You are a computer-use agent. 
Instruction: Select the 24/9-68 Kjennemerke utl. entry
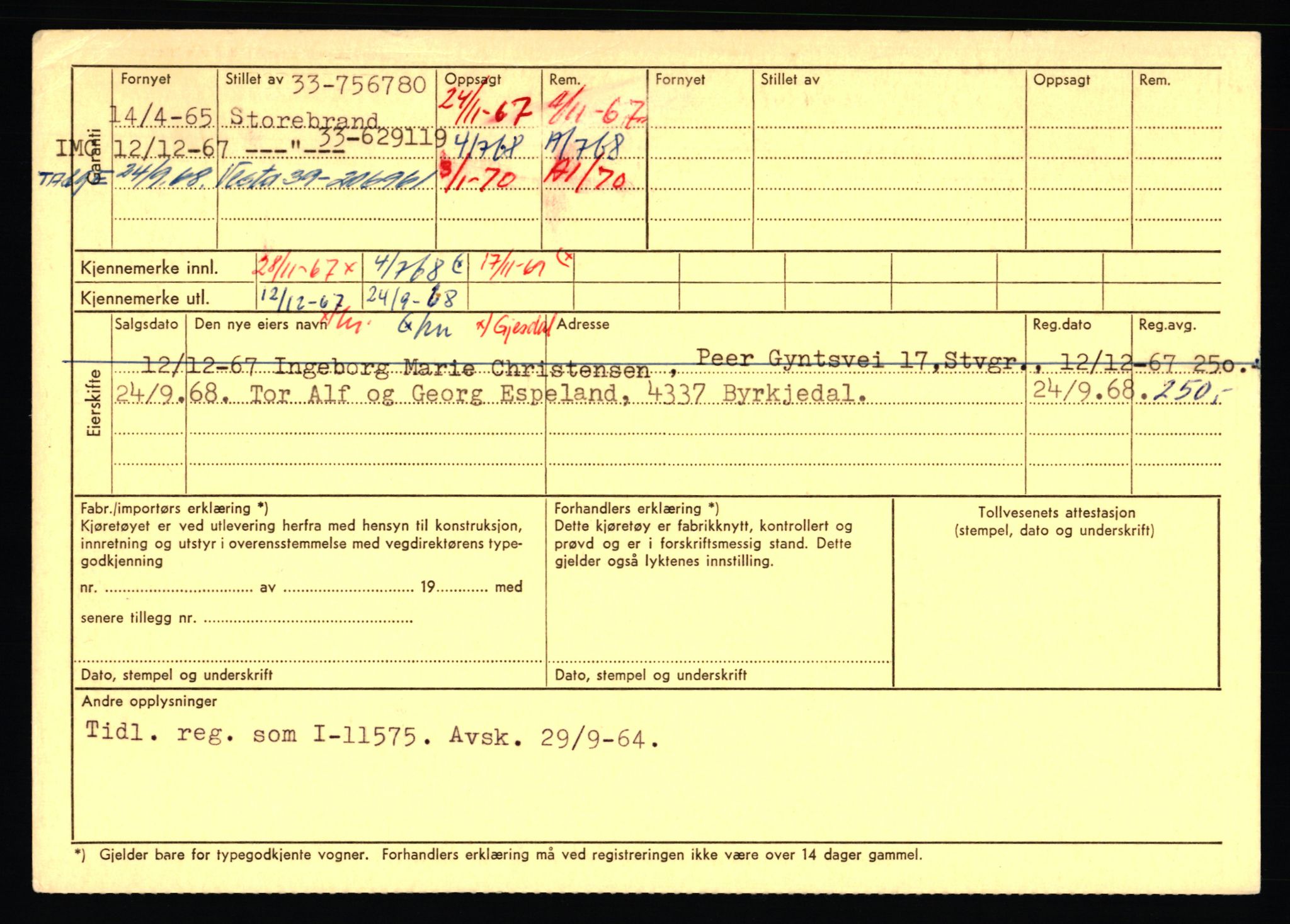[412, 297]
